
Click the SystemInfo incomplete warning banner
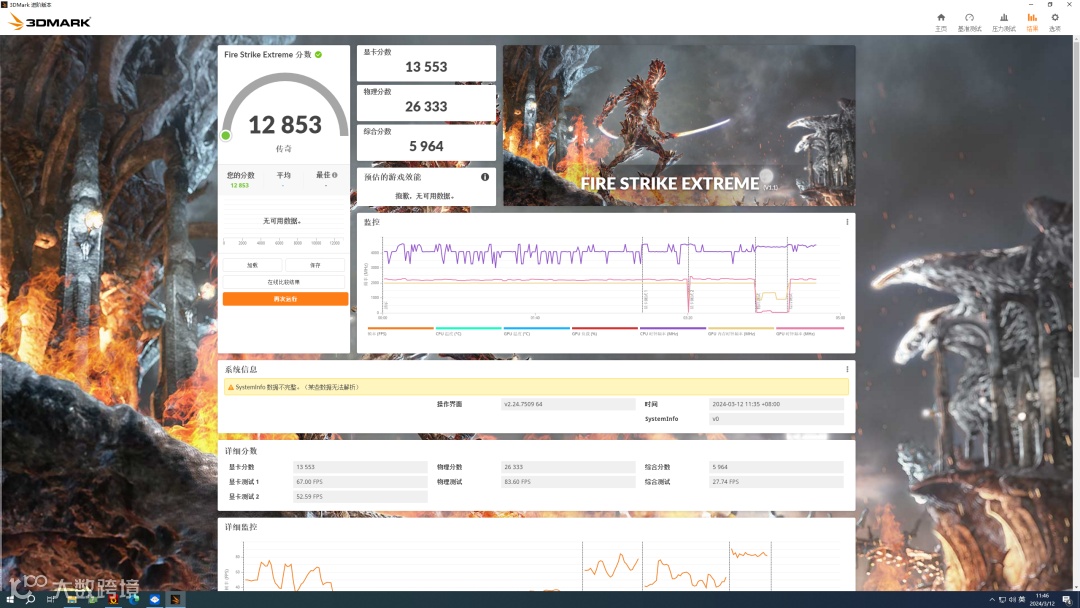click(x=537, y=387)
